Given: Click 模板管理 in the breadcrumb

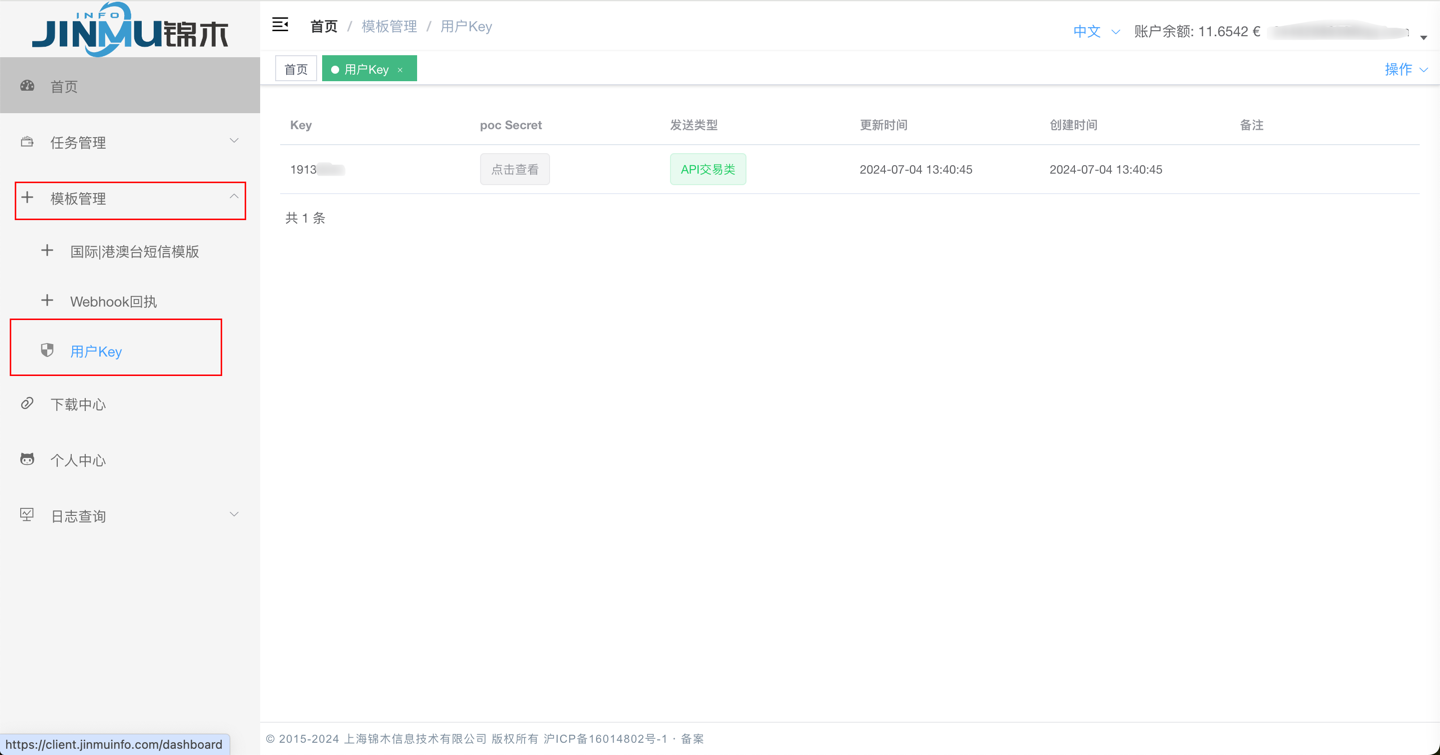Looking at the screenshot, I should [389, 27].
